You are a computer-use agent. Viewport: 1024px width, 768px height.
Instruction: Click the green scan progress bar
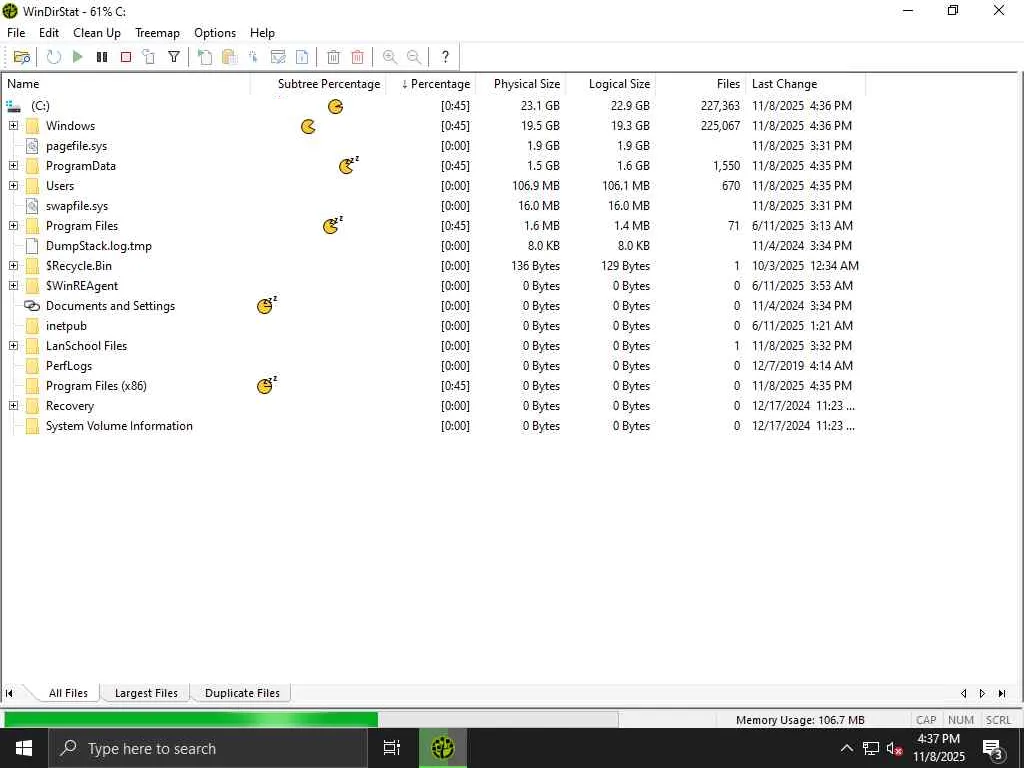pos(191,720)
